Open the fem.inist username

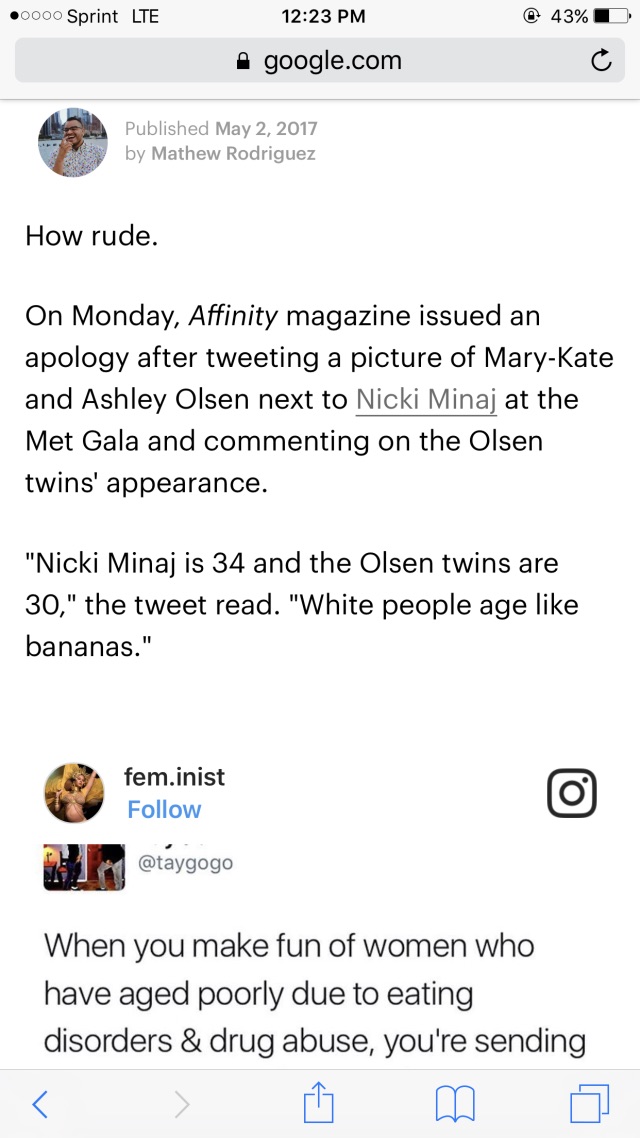click(175, 776)
